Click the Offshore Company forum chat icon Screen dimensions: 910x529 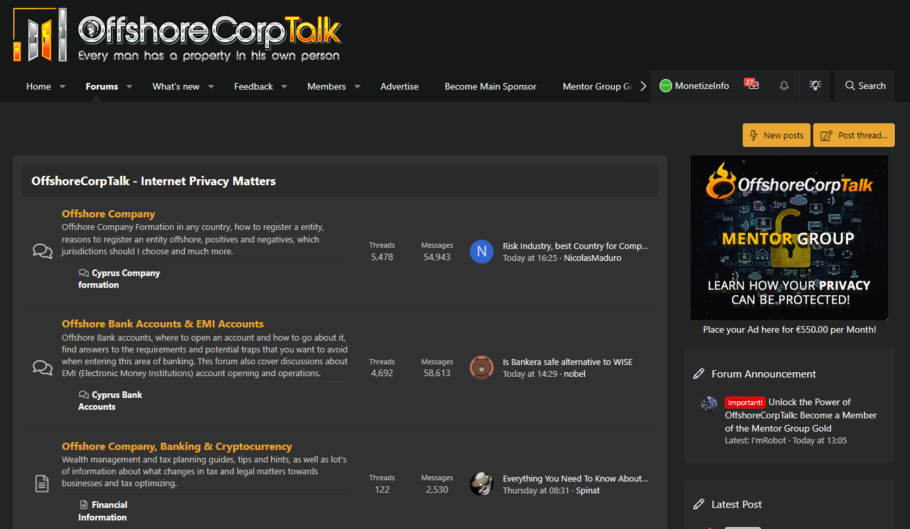(x=42, y=251)
